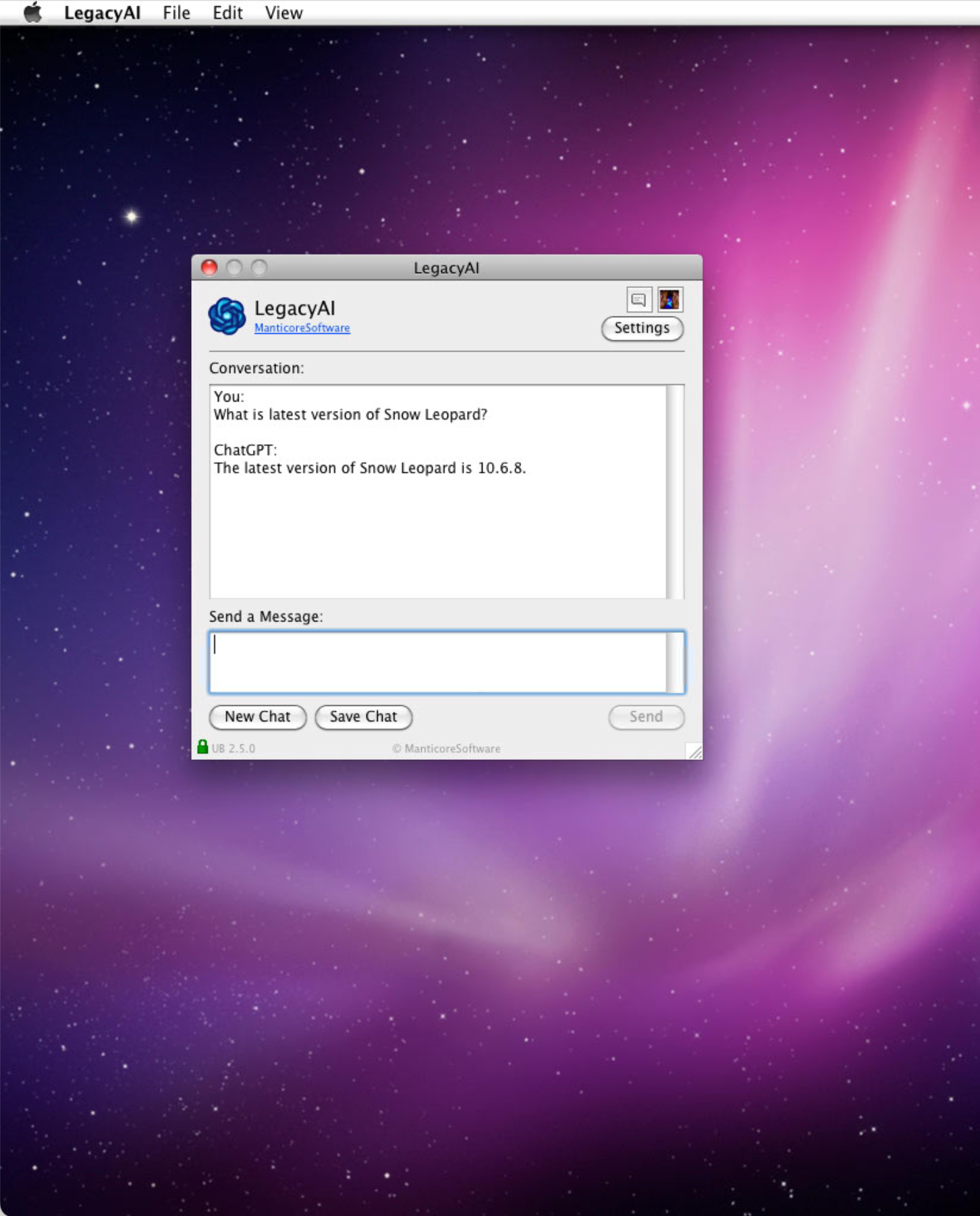Click the Save Chat button
Viewport: 980px width, 1216px height.
coord(364,717)
